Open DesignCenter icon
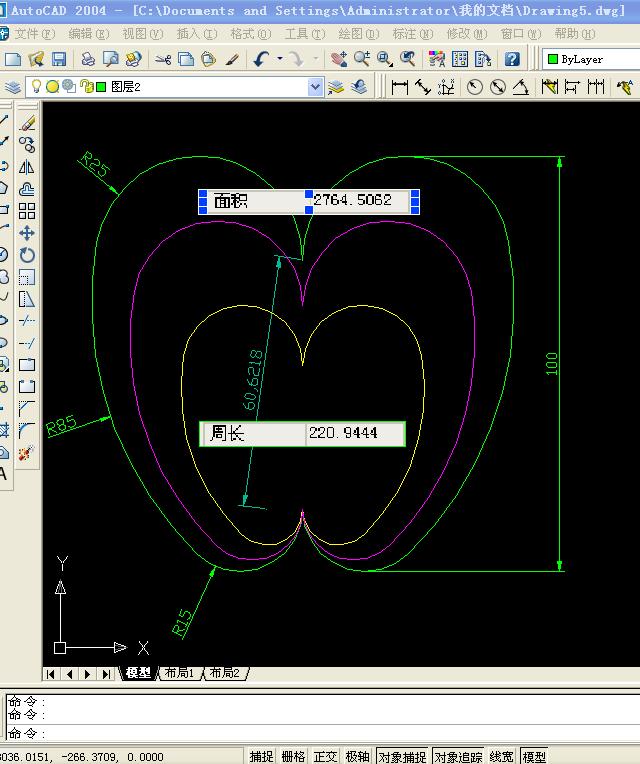640x764 pixels. [460, 59]
